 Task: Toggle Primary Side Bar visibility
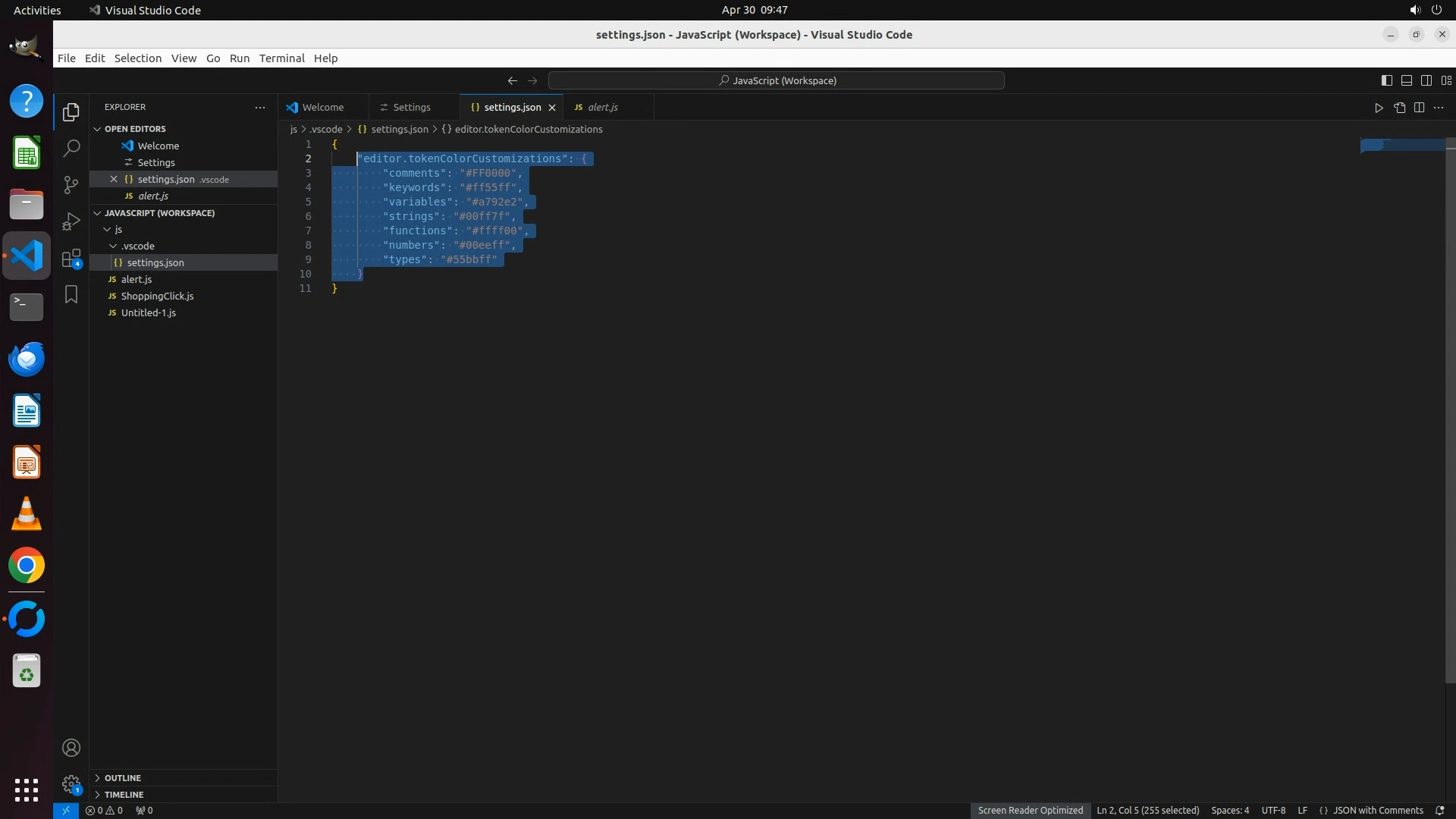[x=1386, y=80]
